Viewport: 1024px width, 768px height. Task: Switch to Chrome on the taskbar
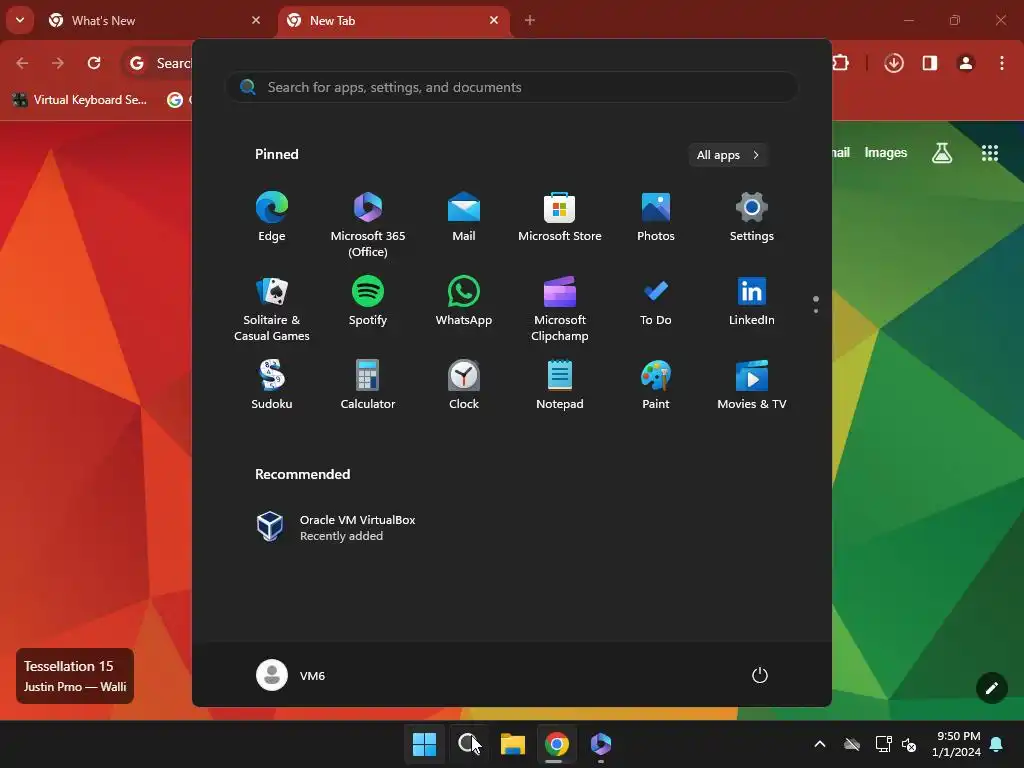coord(557,744)
